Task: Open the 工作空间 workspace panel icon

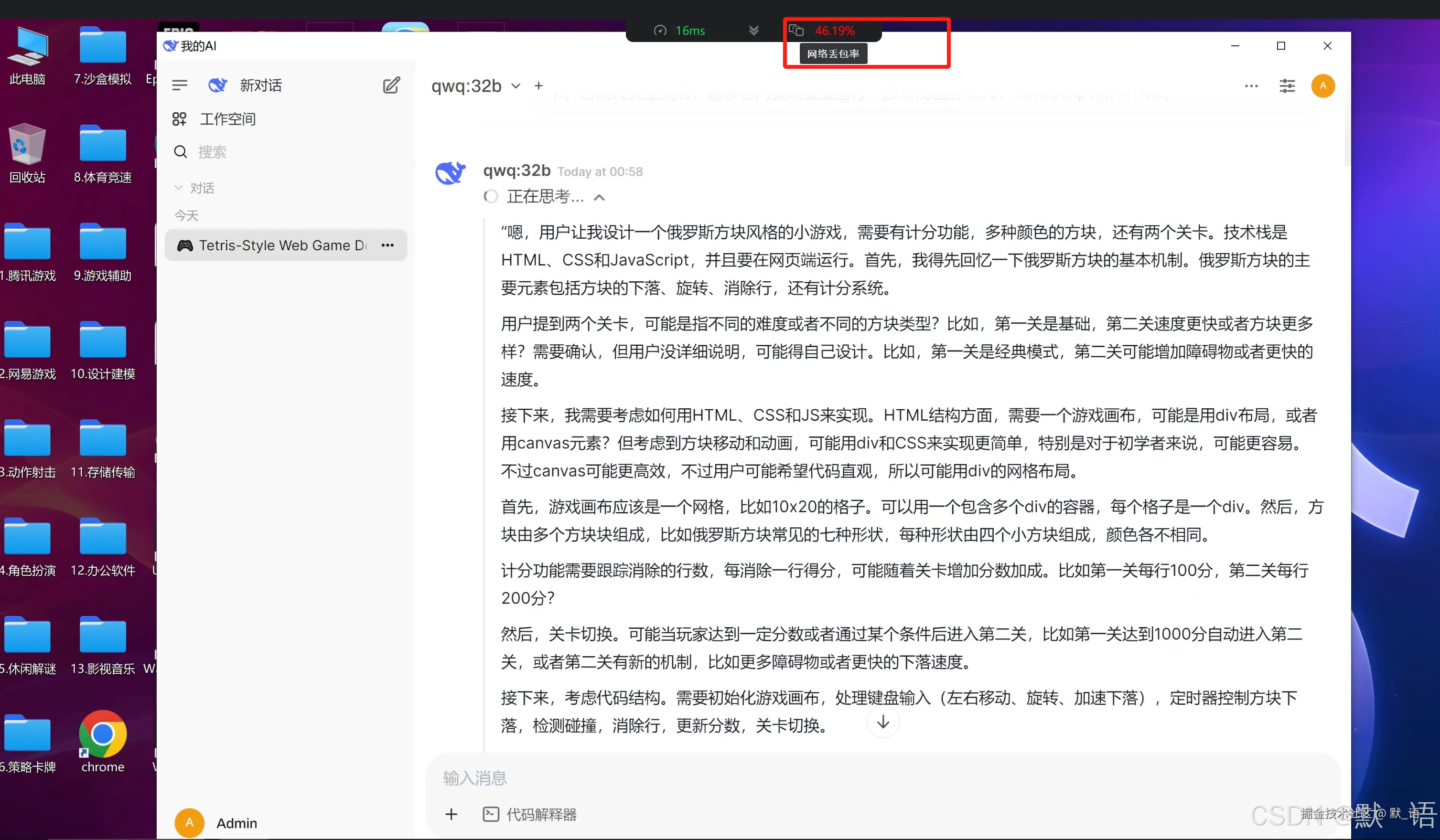Action: [x=180, y=119]
